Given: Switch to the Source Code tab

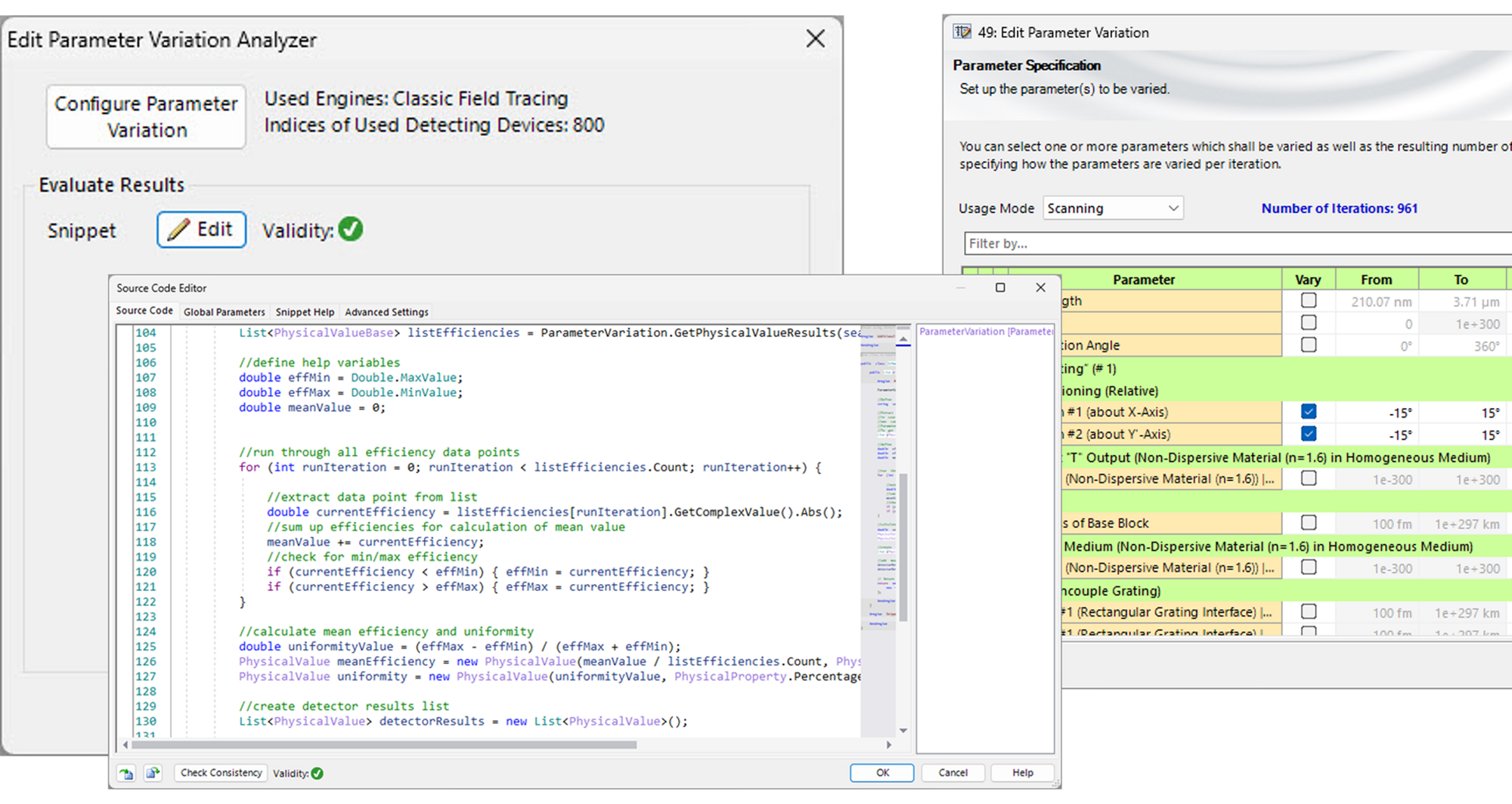Looking at the screenshot, I should [x=144, y=311].
